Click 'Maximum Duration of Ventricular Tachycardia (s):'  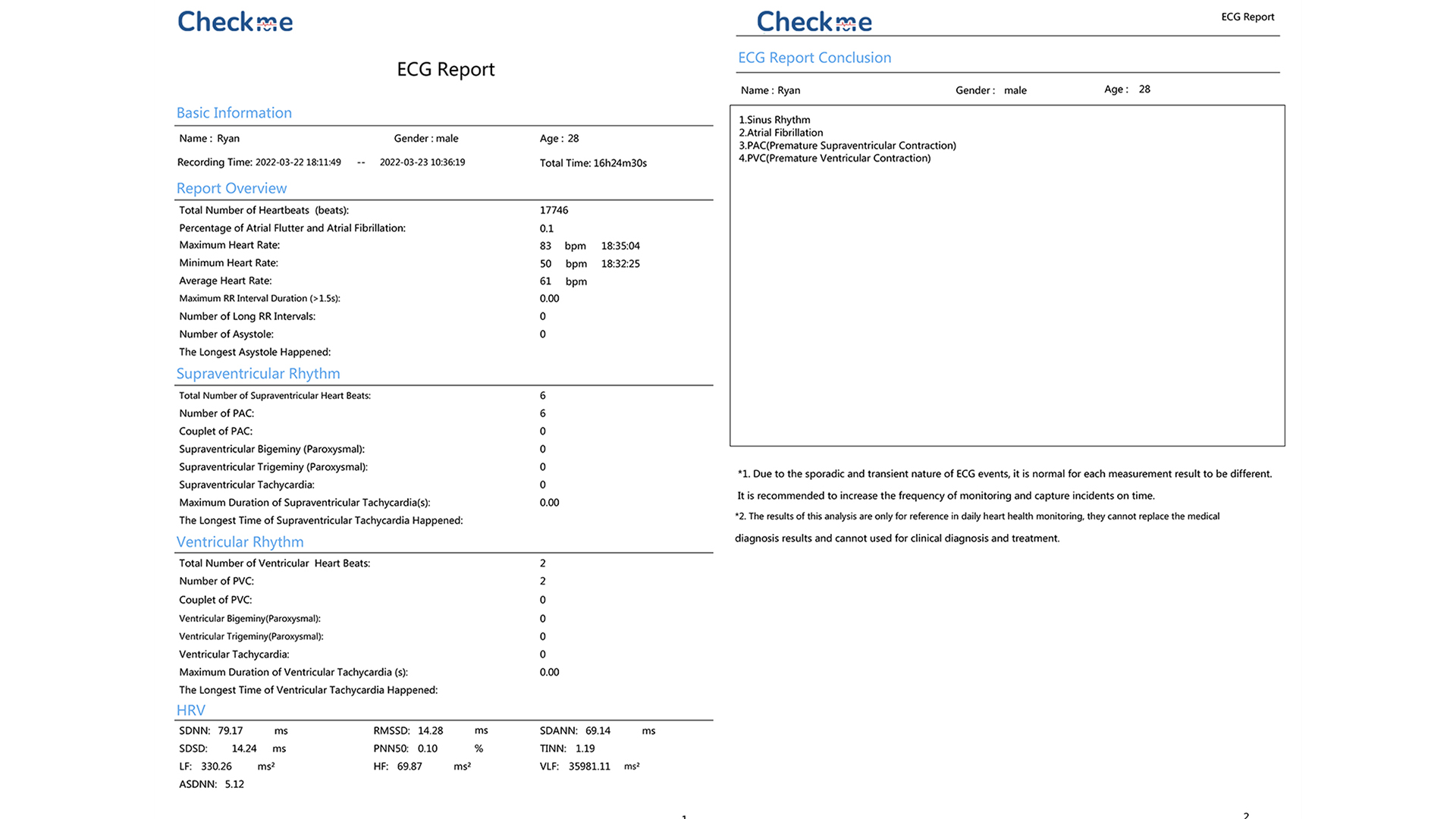pyautogui.click(x=293, y=673)
